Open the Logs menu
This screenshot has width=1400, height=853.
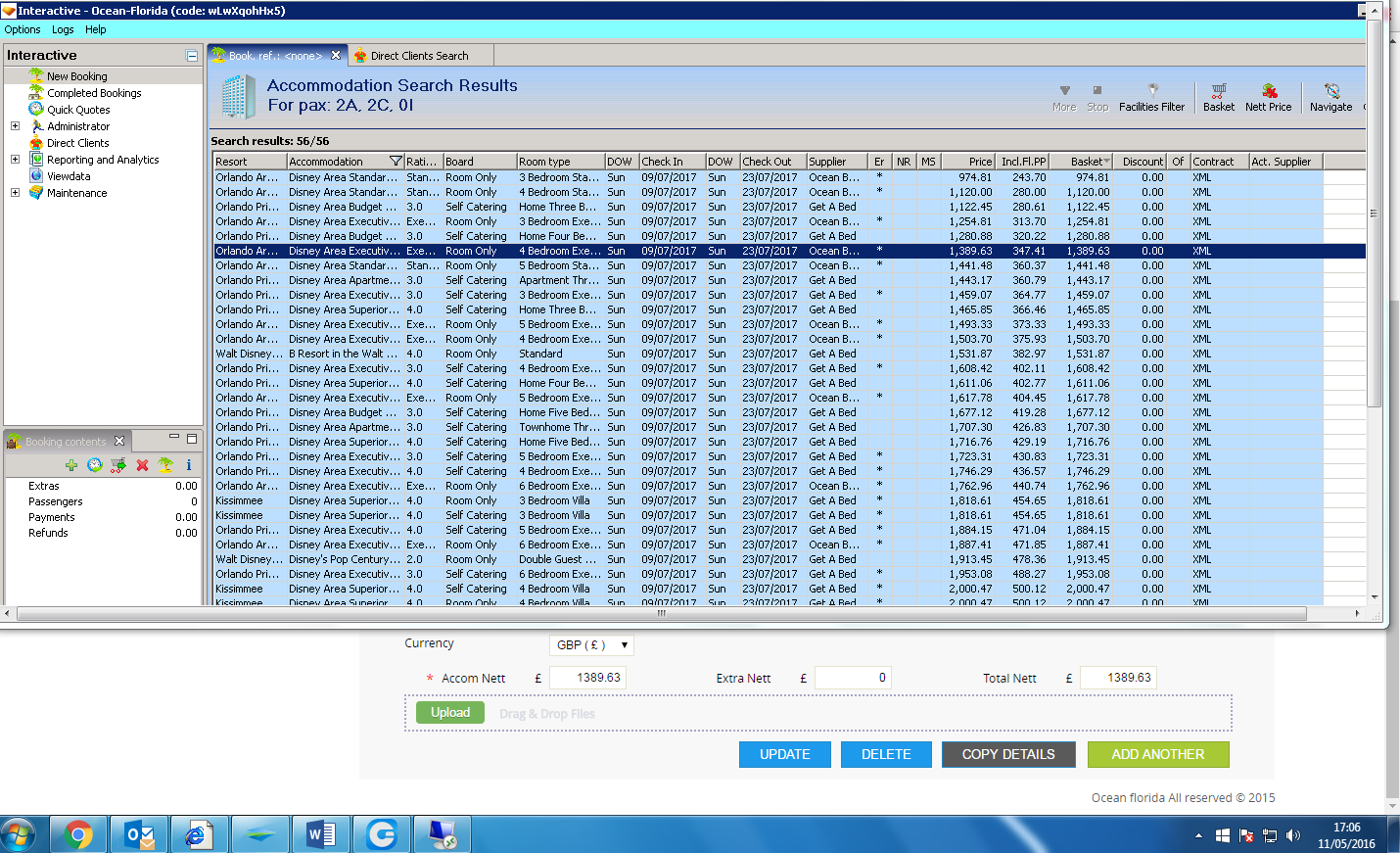(63, 29)
